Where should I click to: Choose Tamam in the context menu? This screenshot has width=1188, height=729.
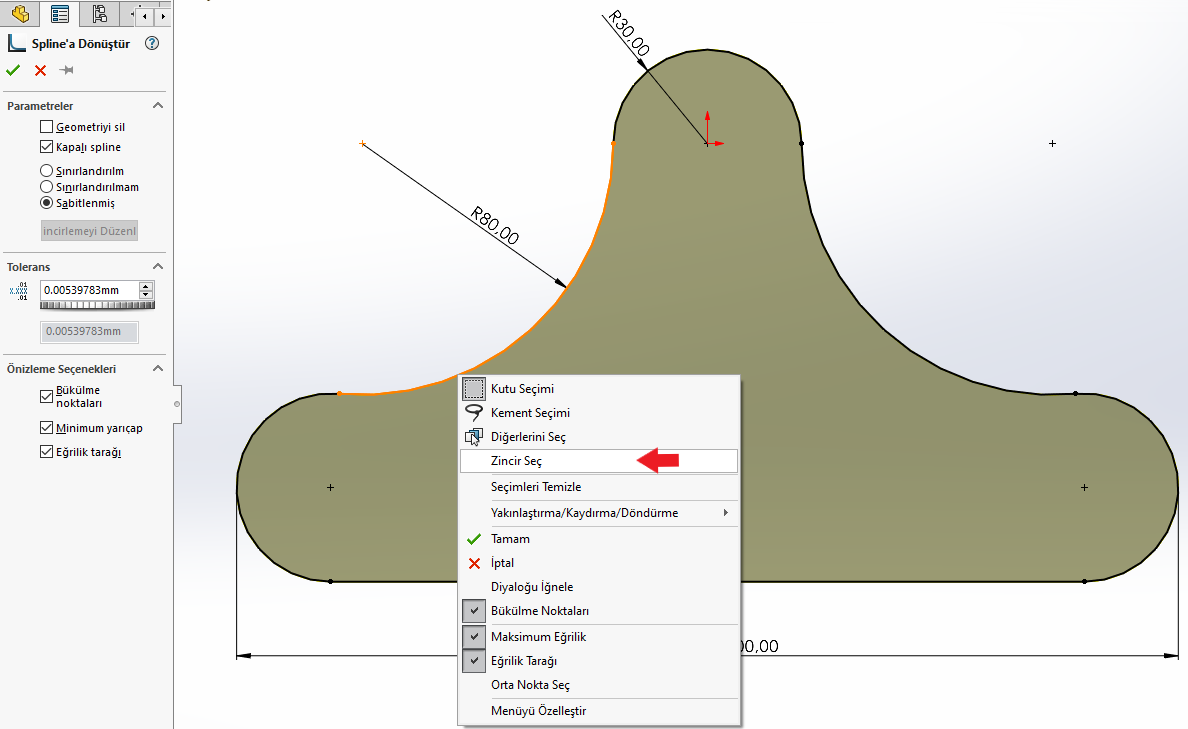(512, 538)
